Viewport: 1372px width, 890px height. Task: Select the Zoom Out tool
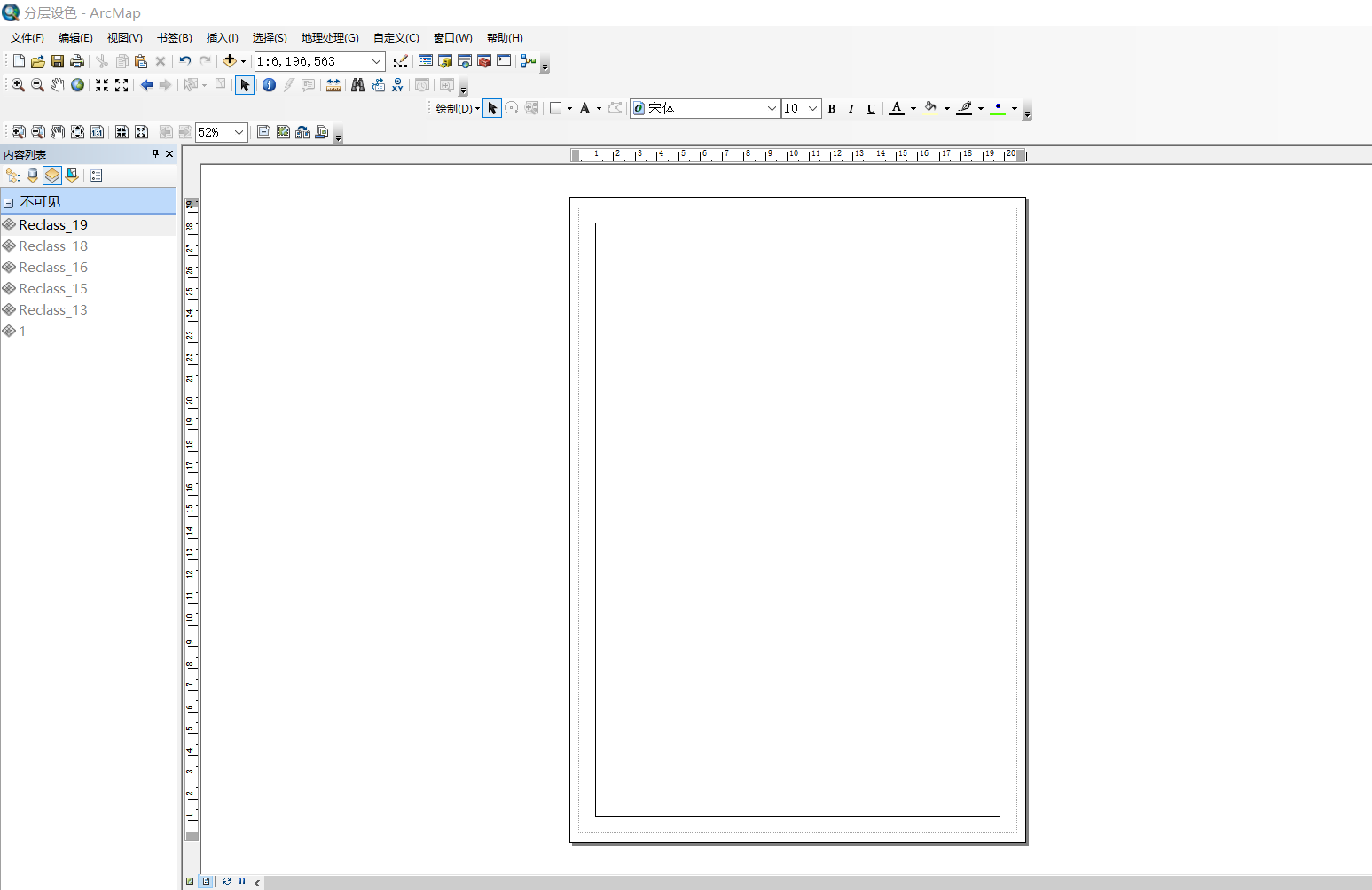[x=37, y=85]
